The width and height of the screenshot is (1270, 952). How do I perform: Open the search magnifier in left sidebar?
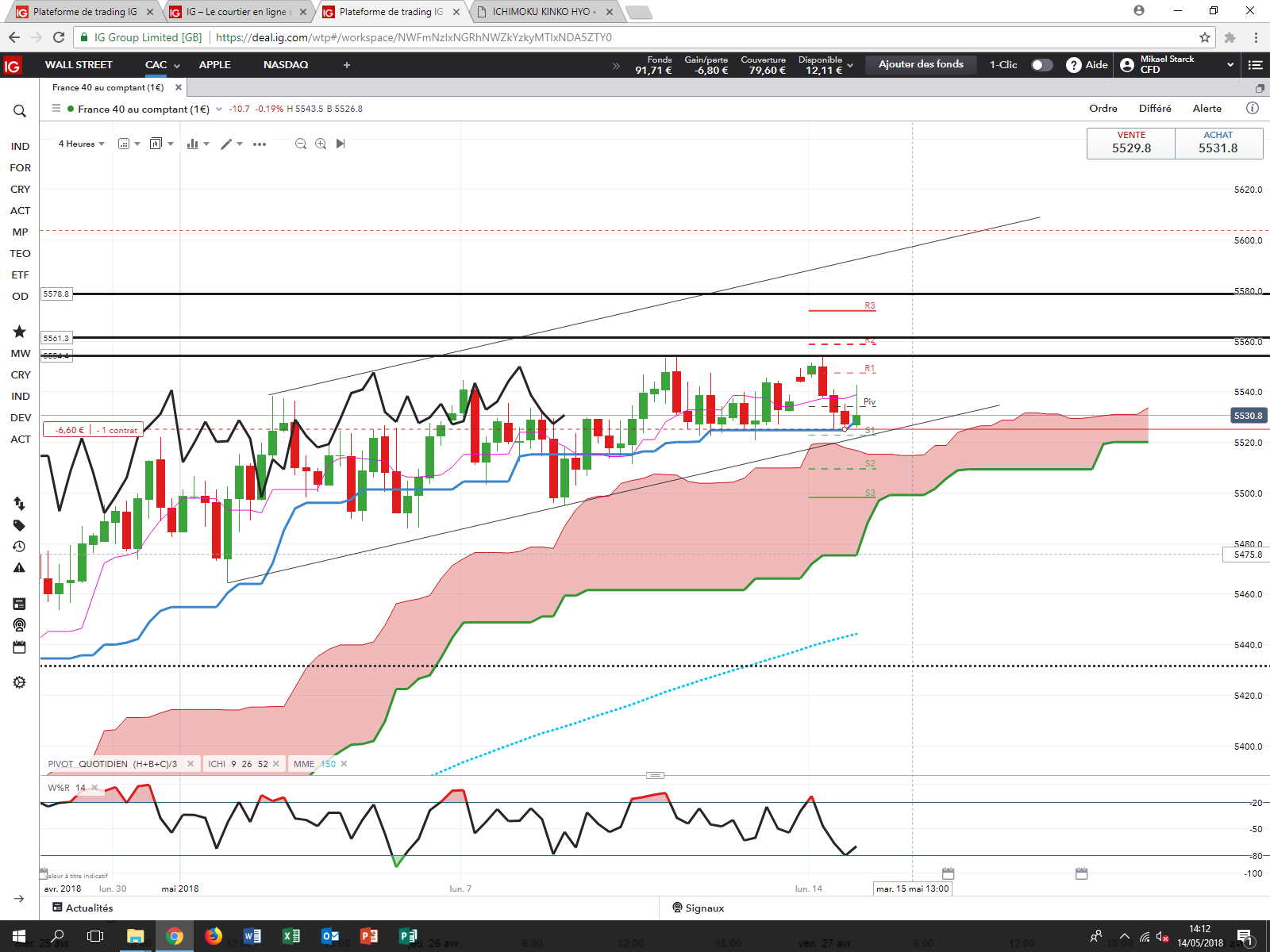(20, 111)
